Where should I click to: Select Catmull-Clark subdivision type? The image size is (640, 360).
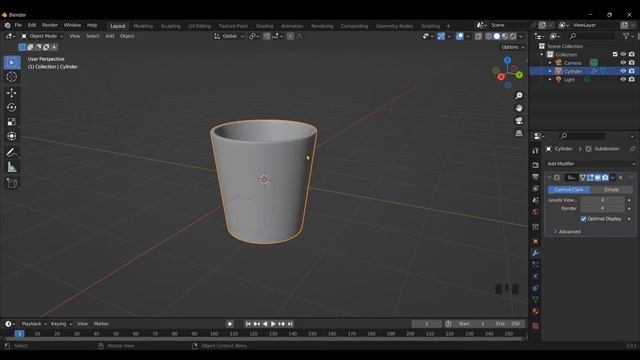coord(569,190)
